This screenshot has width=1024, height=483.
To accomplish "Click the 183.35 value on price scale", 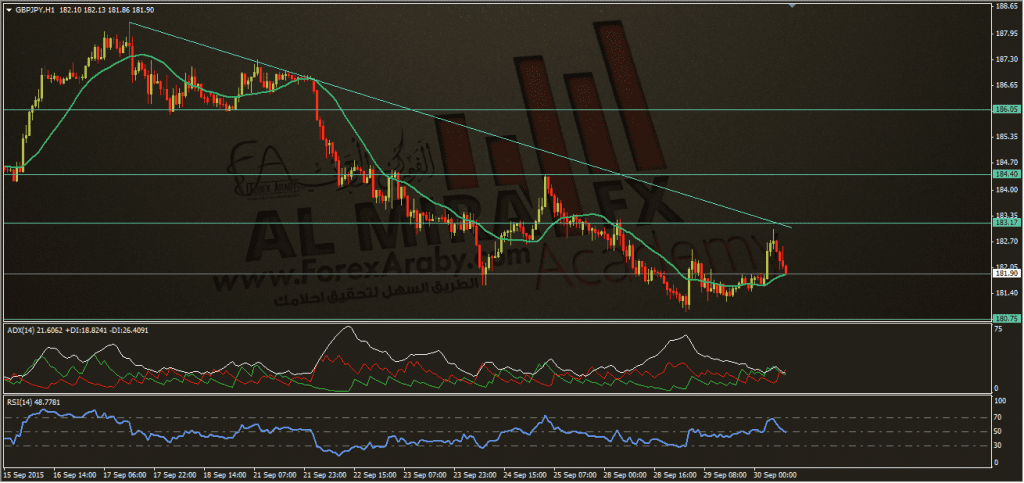I will click(1006, 215).
